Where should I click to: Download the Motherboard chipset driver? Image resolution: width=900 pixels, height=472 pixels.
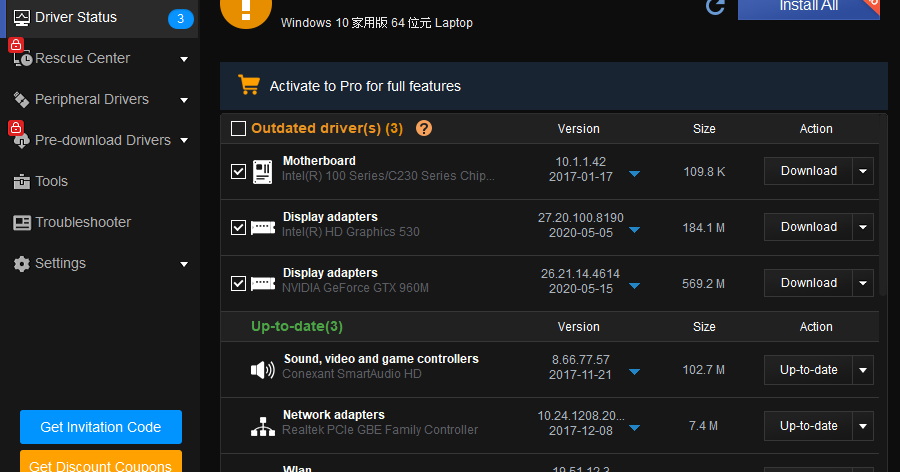pyautogui.click(x=808, y=171)
